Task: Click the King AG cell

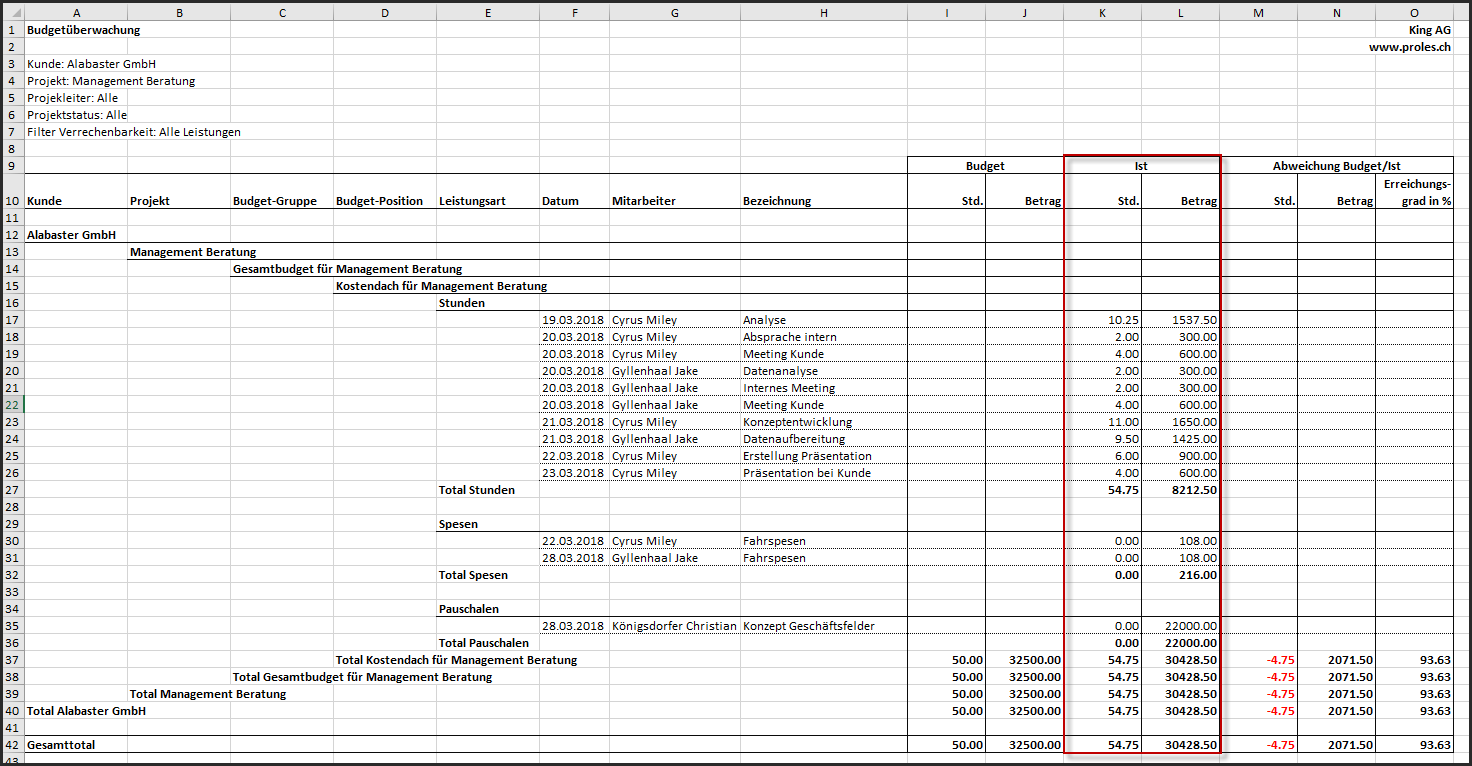Action: tap(1429, 30)
